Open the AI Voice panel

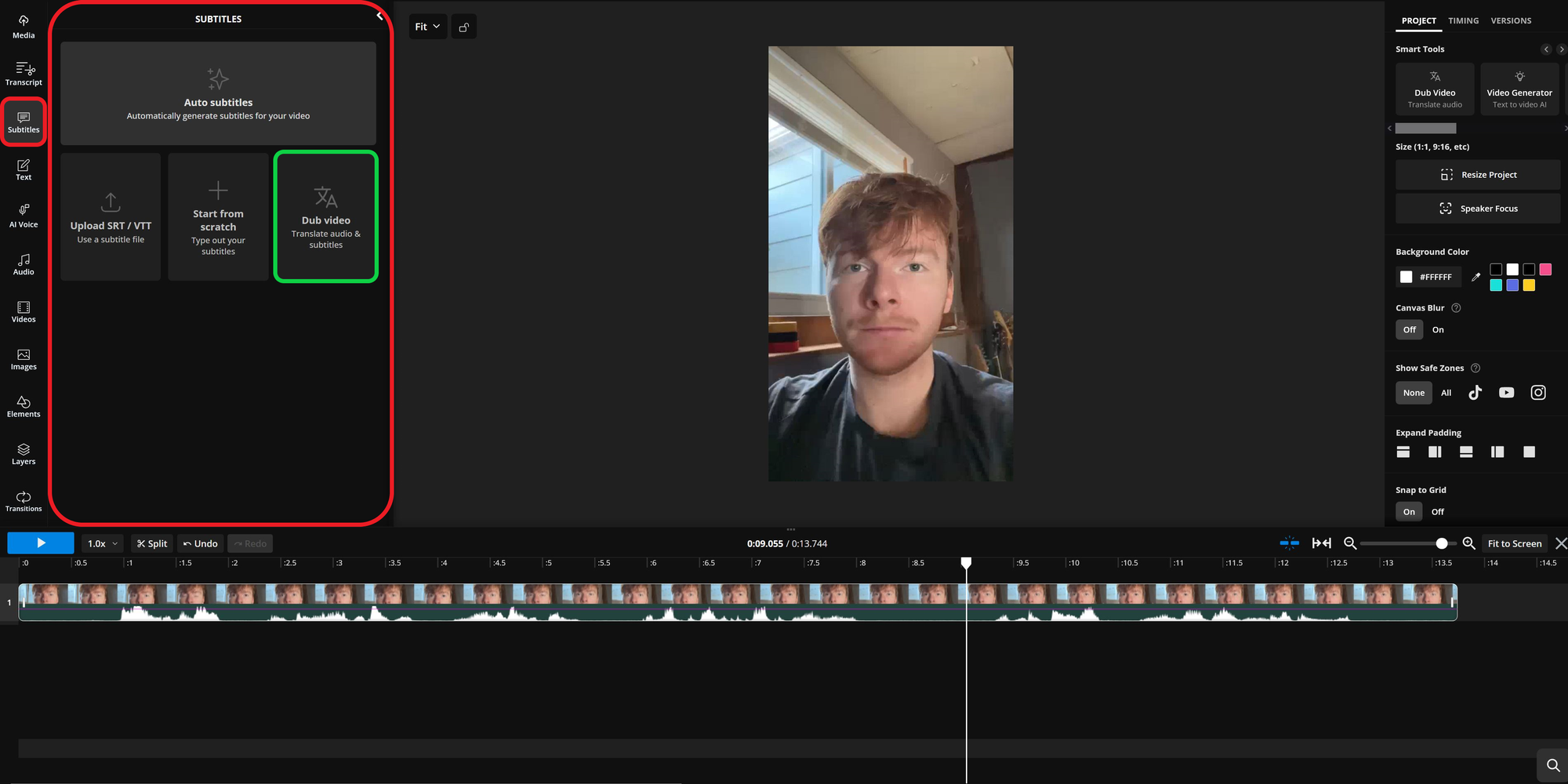[23, 214]
